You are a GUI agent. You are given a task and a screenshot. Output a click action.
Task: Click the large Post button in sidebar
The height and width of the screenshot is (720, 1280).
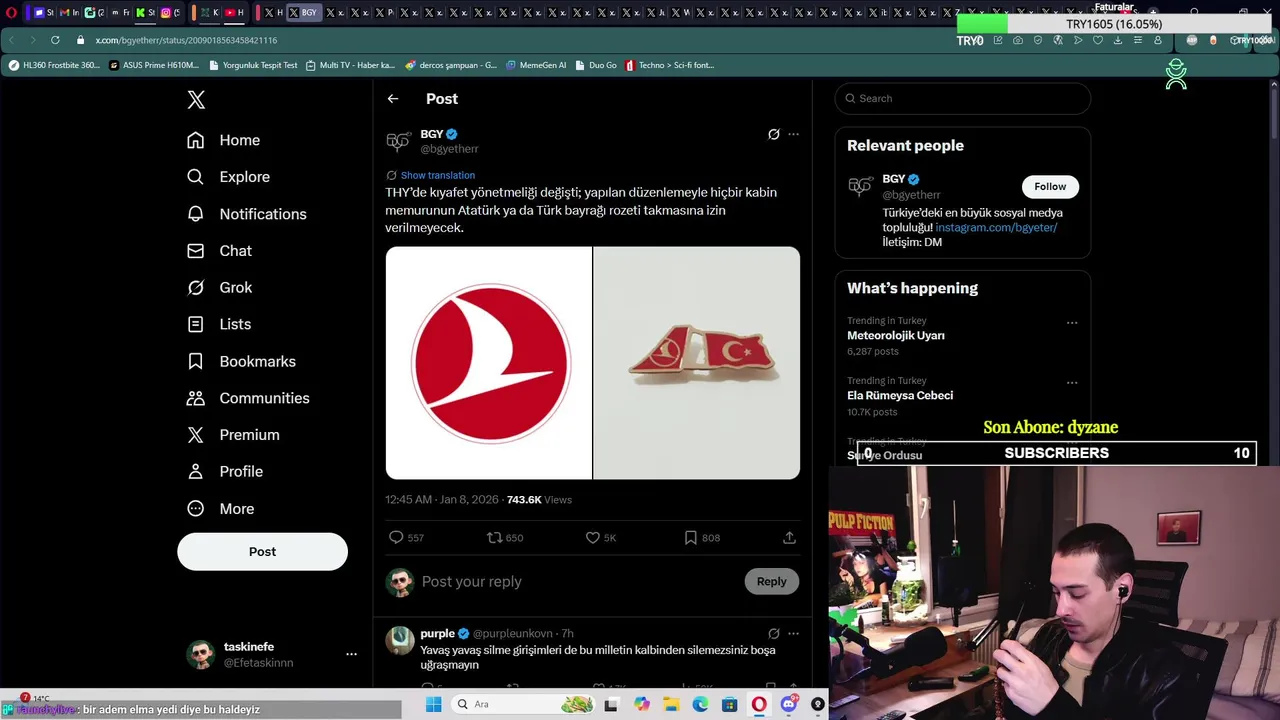(x=262, y=552)
